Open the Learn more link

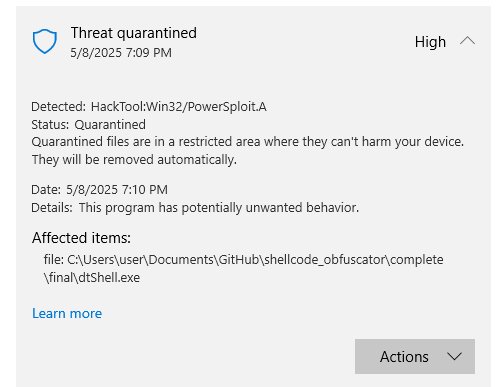tap(67, 313)
